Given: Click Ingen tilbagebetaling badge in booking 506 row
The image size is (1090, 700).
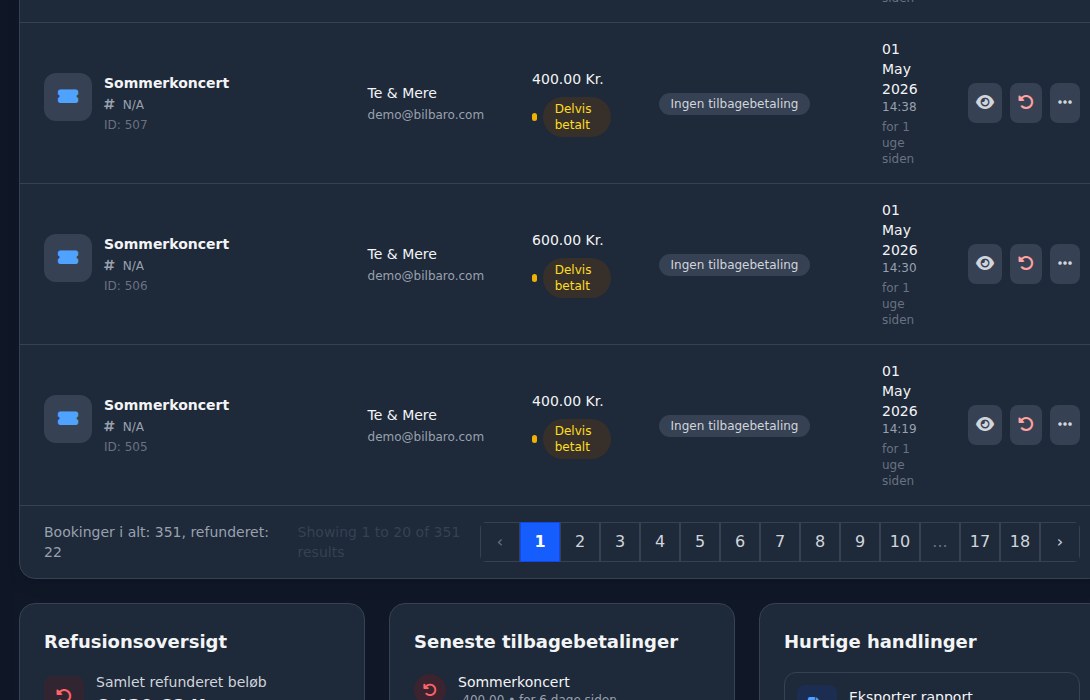Looking at the screenshot, I should coord(734,265).
